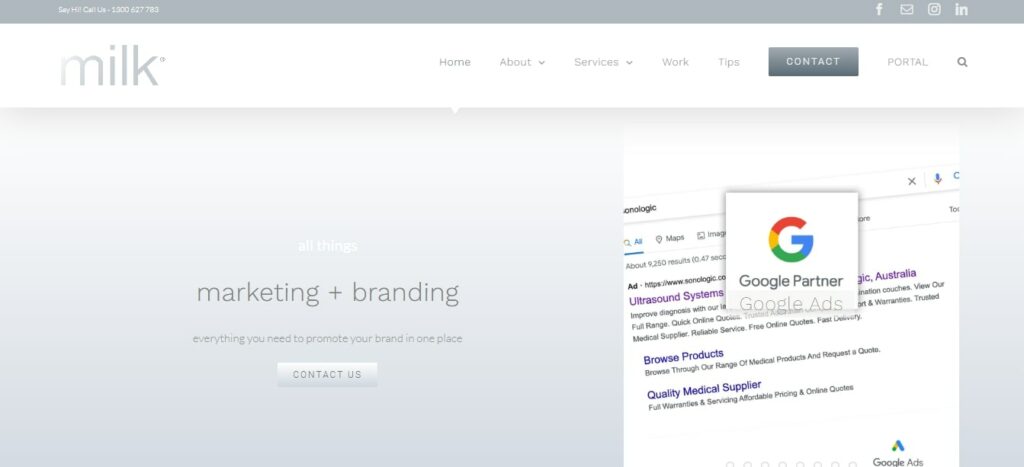Click the milk logo

click(x=112, y=65)
